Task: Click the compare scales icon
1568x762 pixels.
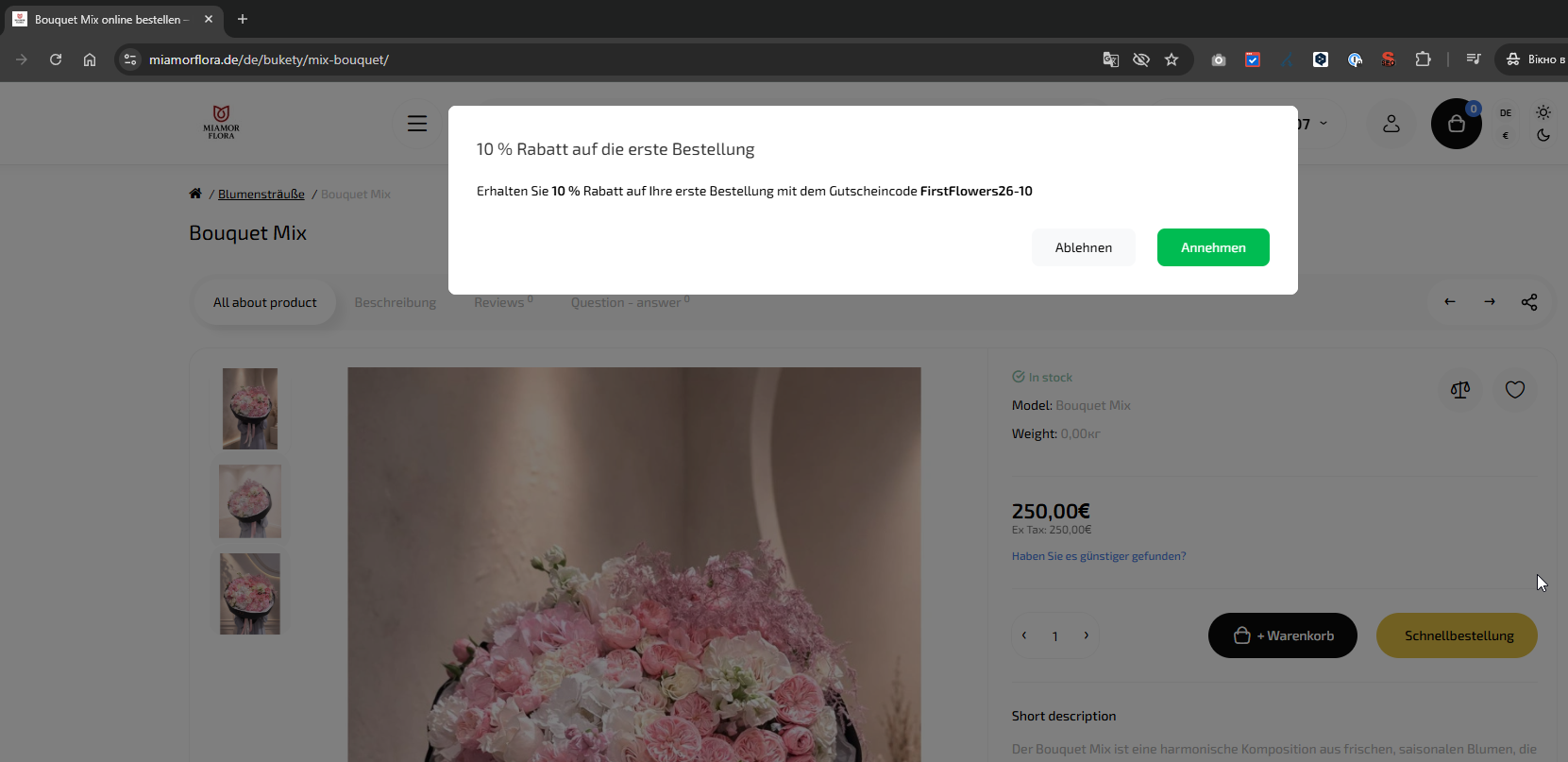Action: 1460,389
